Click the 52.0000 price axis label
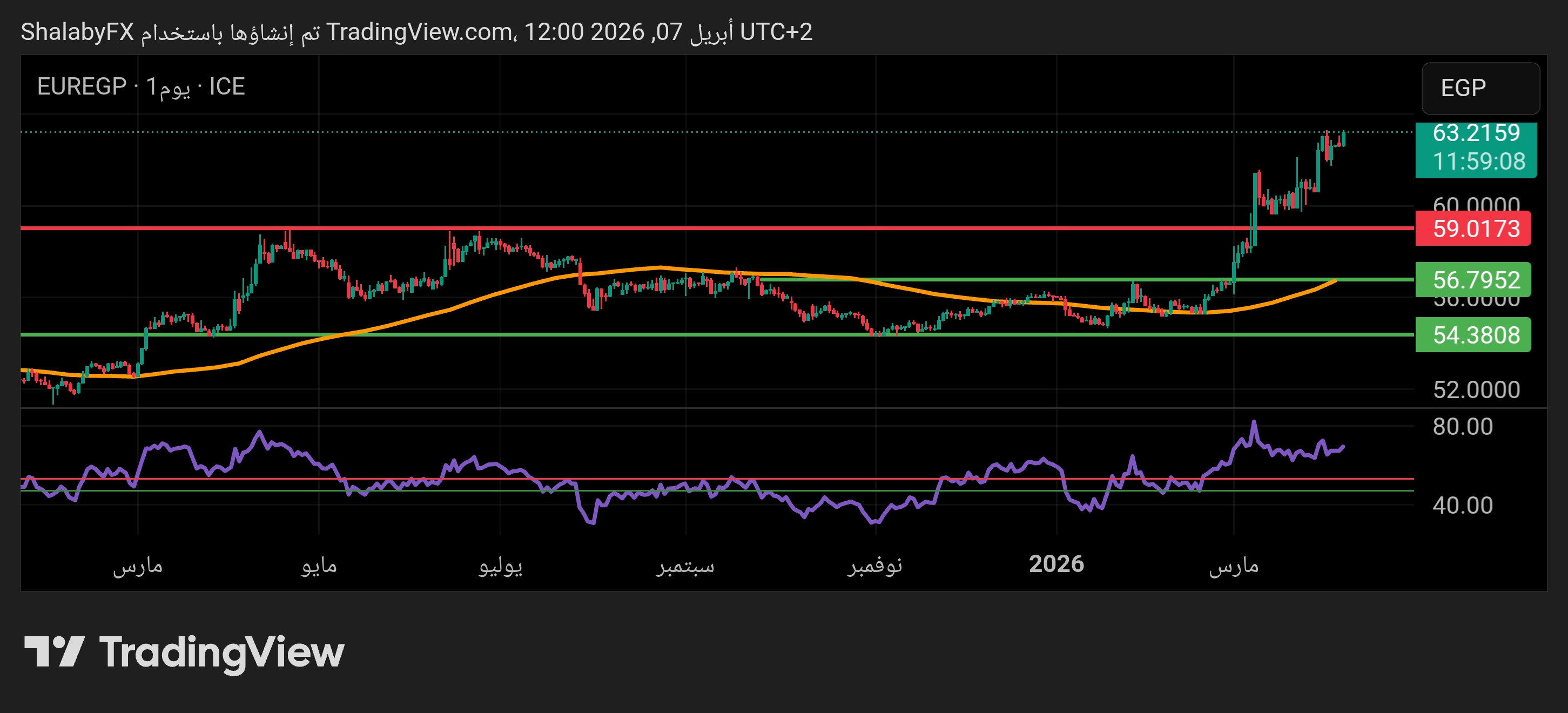The image size is (1568, 713). pyautogui.click(x=1476, y=389)
